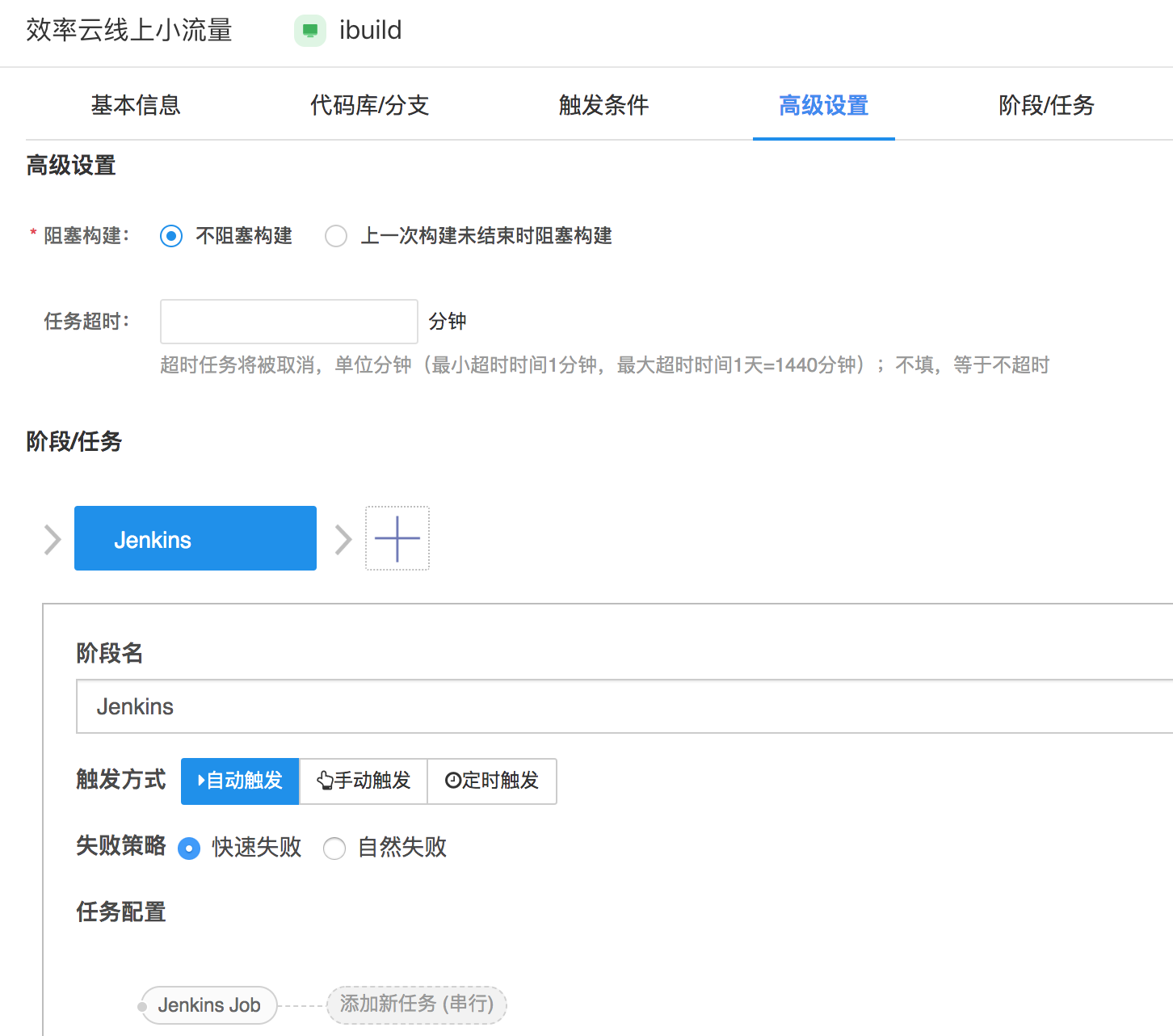
Task: Select 不阻塞构建 radio button
Action: pyautogui.click(x=171, y=236)
